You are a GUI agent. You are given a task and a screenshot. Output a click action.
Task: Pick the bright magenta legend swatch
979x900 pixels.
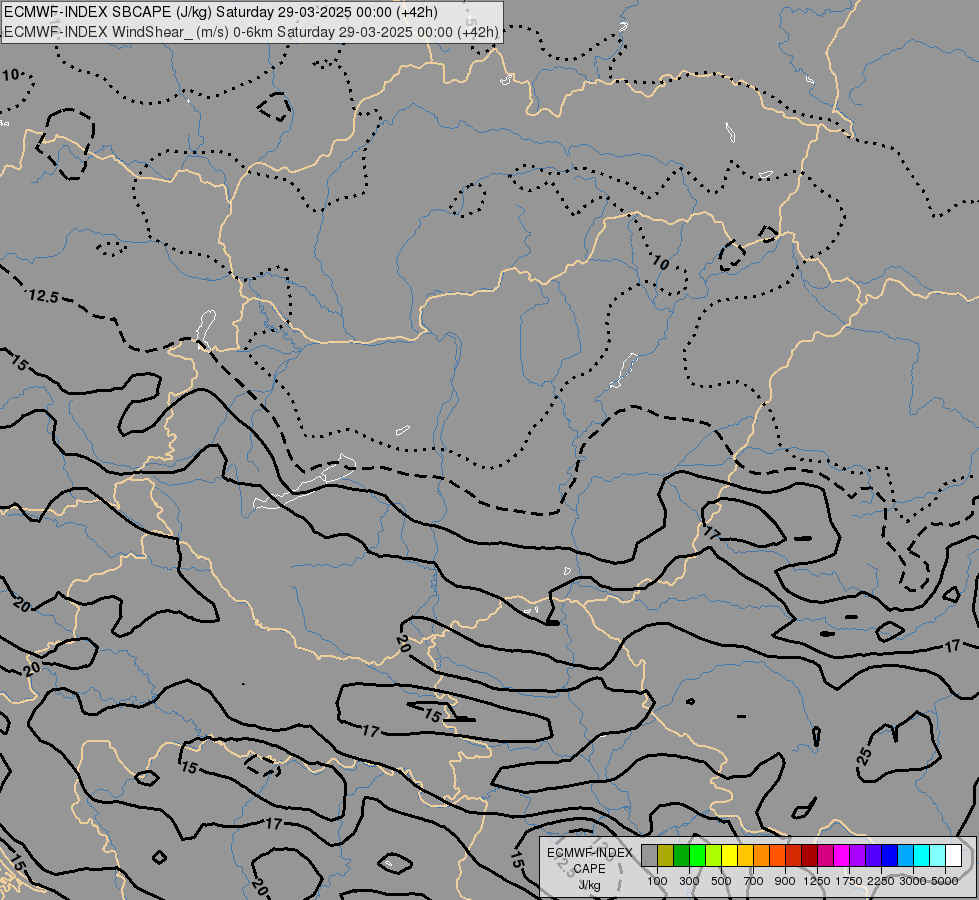[842, 856]
